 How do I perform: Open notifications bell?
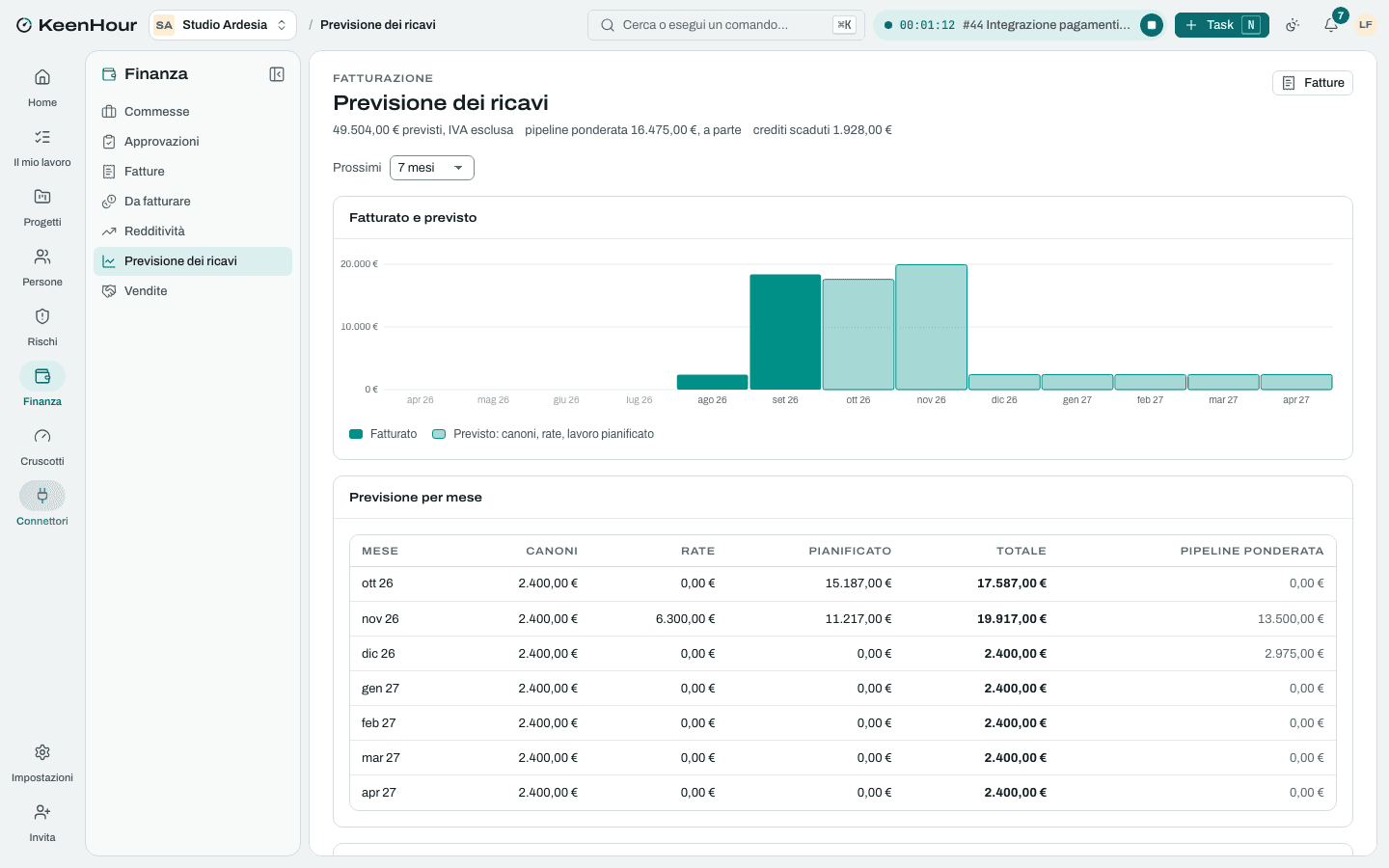pyautogui.click(x=1331, y=25)
